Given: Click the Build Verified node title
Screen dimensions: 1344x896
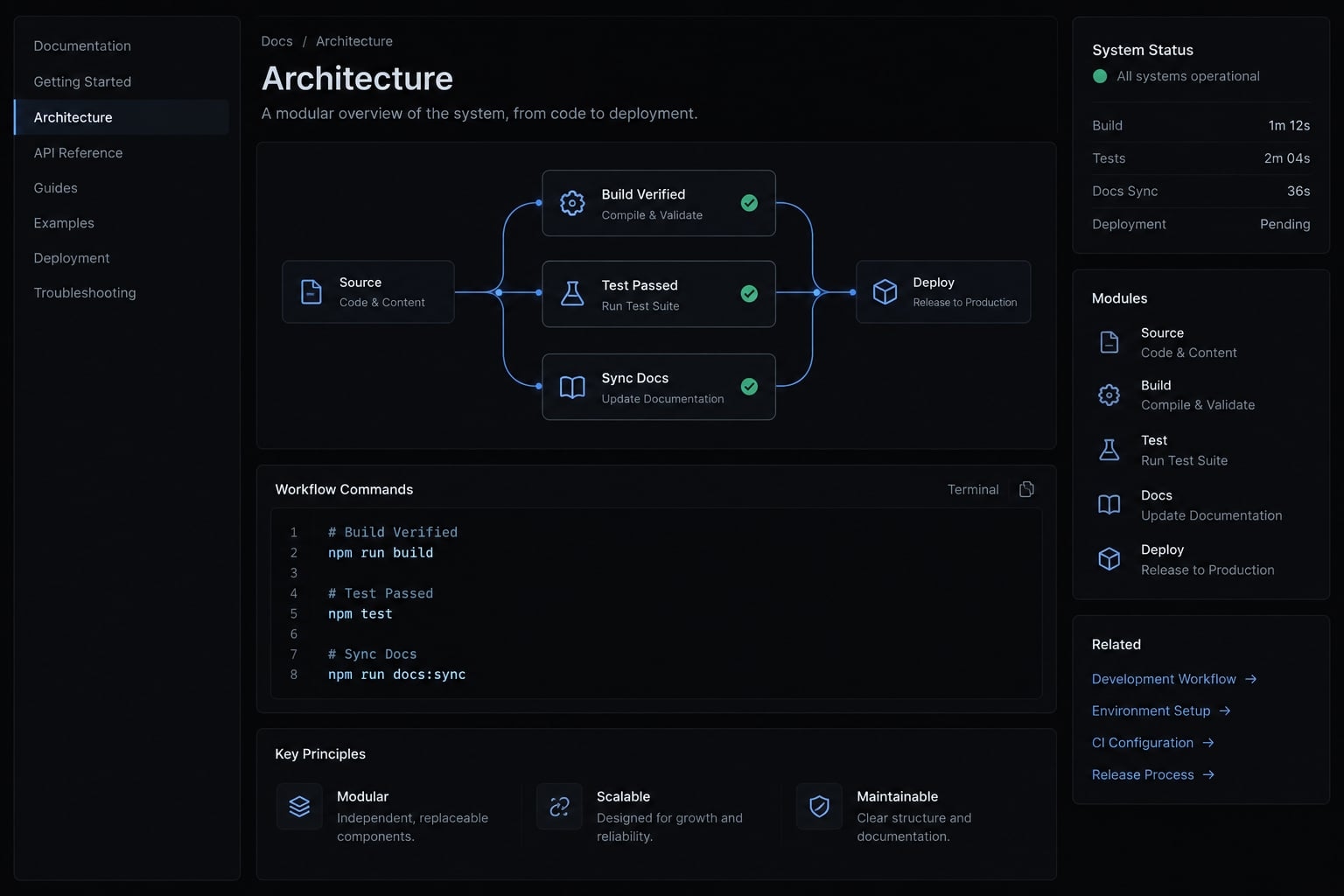Looking at the screenshot, I should (x=643, y=194).
